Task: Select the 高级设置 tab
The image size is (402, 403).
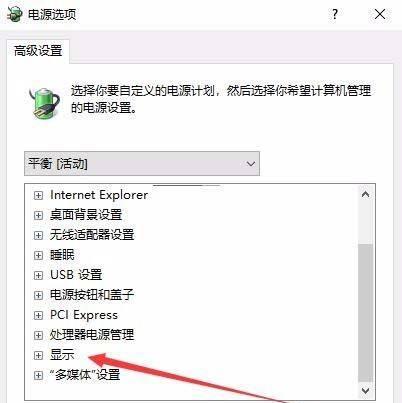Action: pyautogui.click(x=38, y=51)
